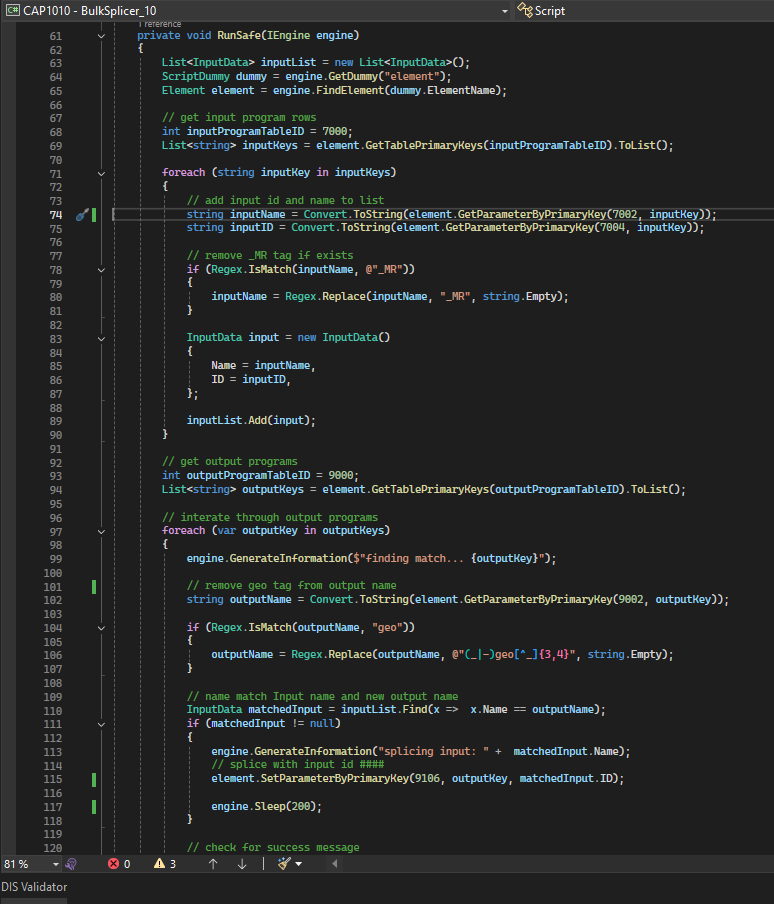Open the DIS Validator tab

[35, 886]
